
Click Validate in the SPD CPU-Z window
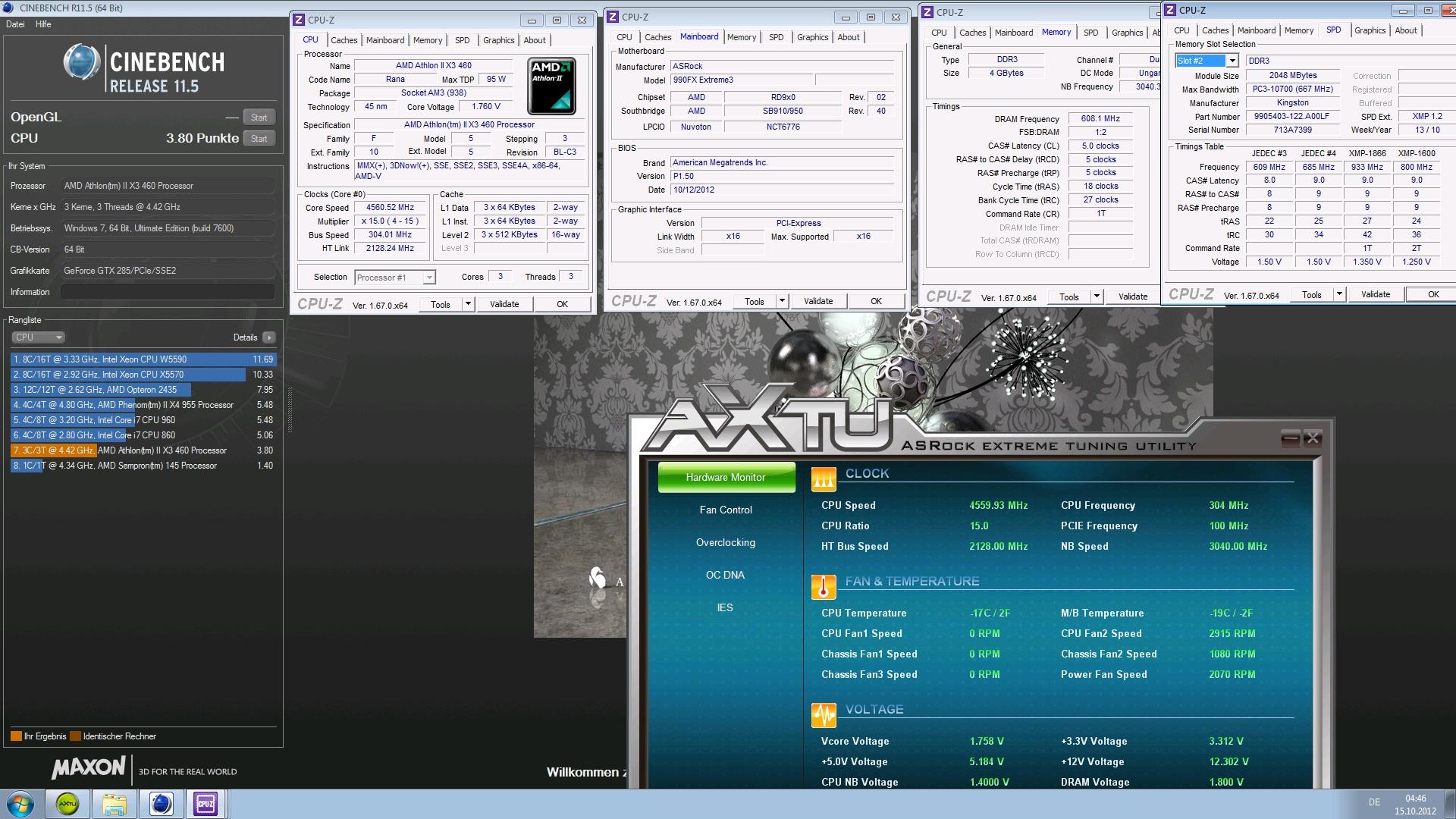1376,294
